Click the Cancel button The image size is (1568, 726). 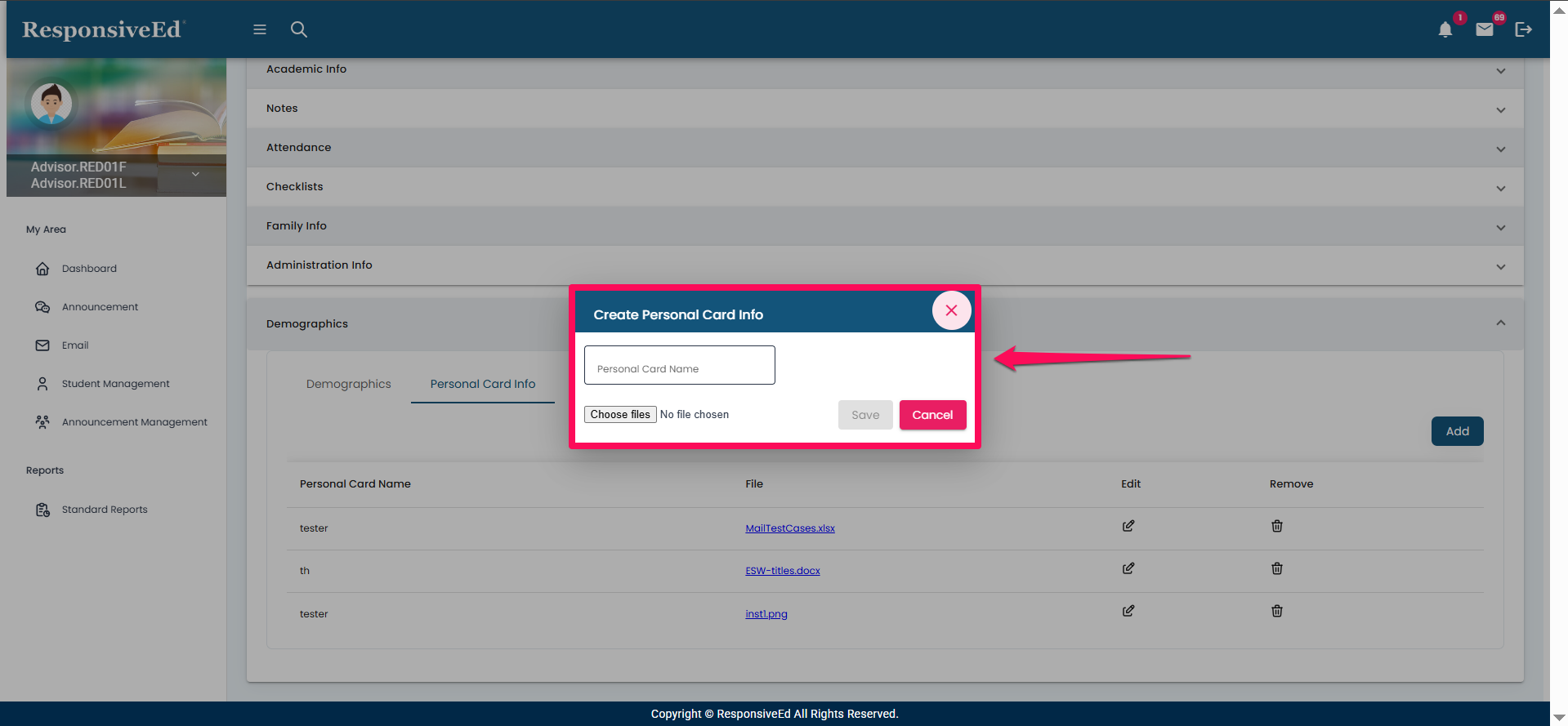[x=932, y=415]
